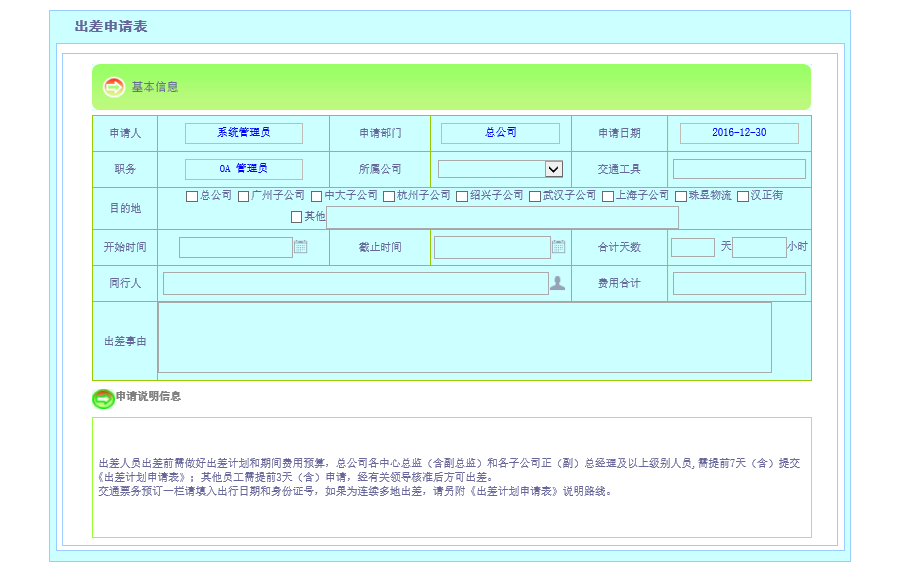Image resolution: width=900 pixels, height=576 pixels.
Task: Open the 开始时间 calendar picker icon
Action: 301,247
